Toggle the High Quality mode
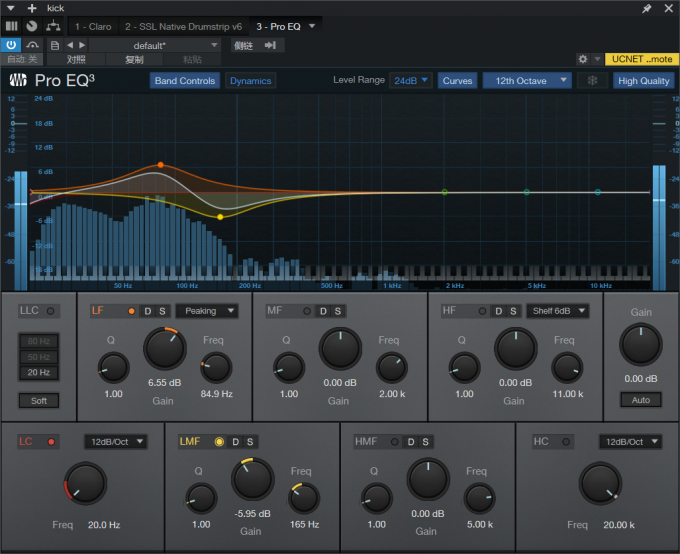 [644, 81]
